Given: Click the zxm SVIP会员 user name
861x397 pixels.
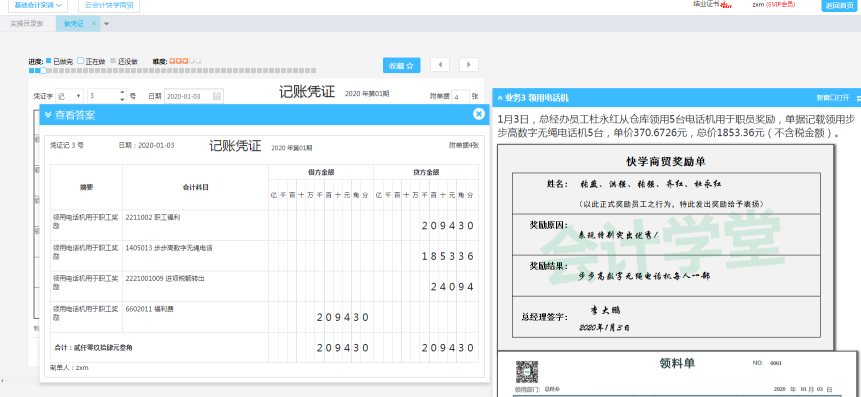Looking at the screenshot, I should click(774, 4).
